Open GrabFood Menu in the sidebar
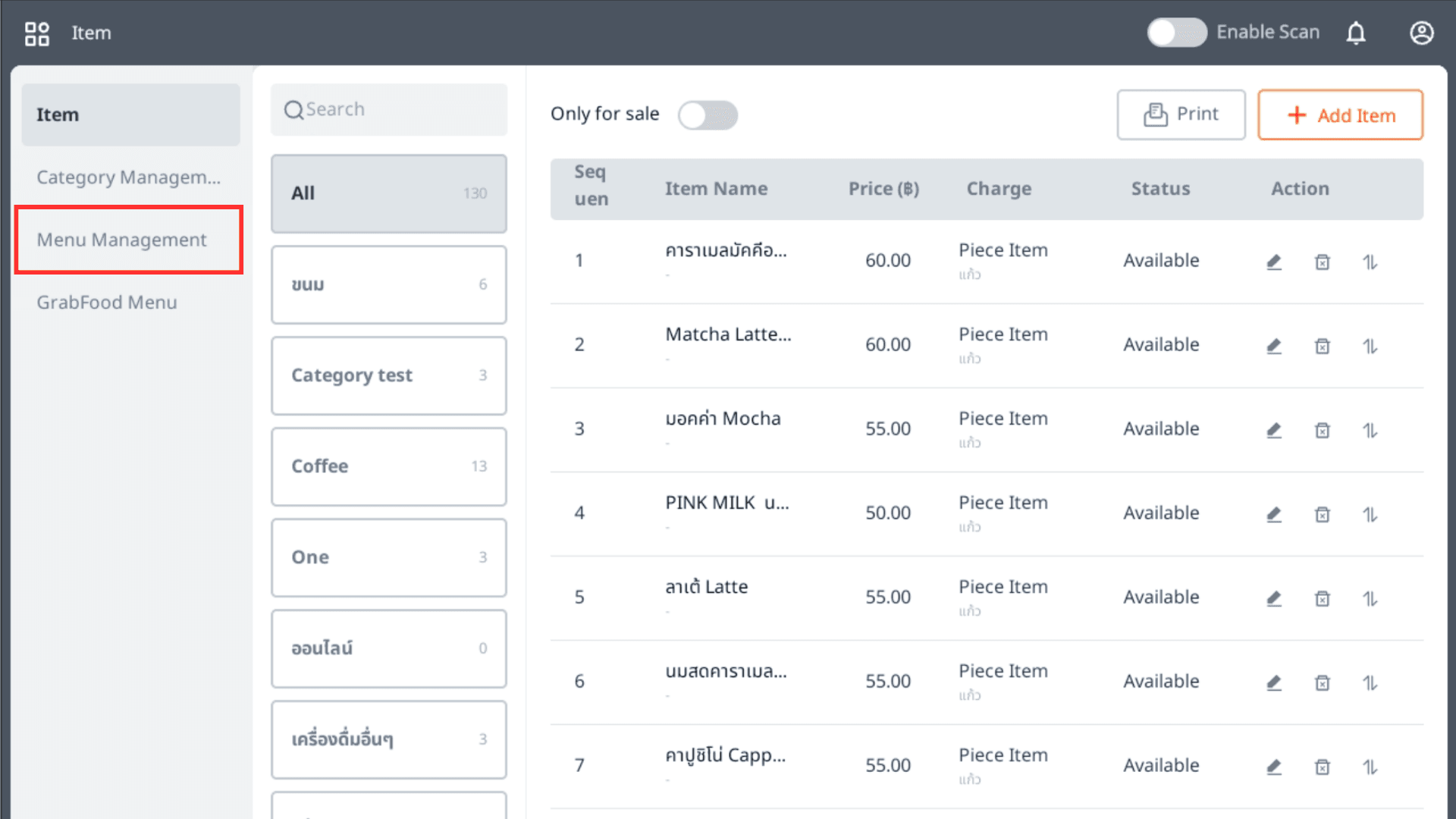Image resolution: width=1456 pixels, height=819 pixels. pyautogui.click(x=107, y=303)
